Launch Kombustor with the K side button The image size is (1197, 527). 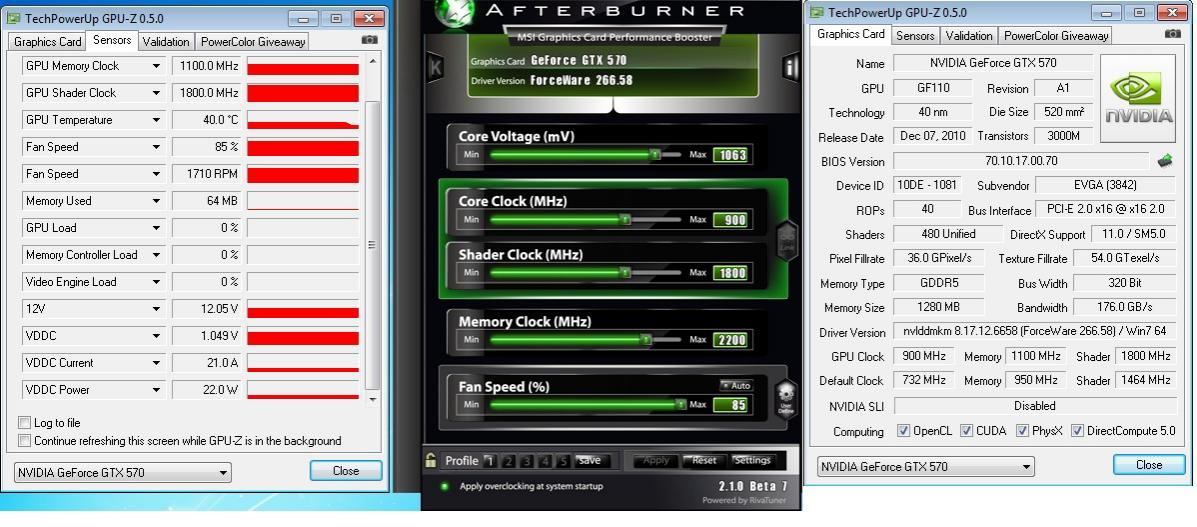pyautogui.click(x=436, y=66)
